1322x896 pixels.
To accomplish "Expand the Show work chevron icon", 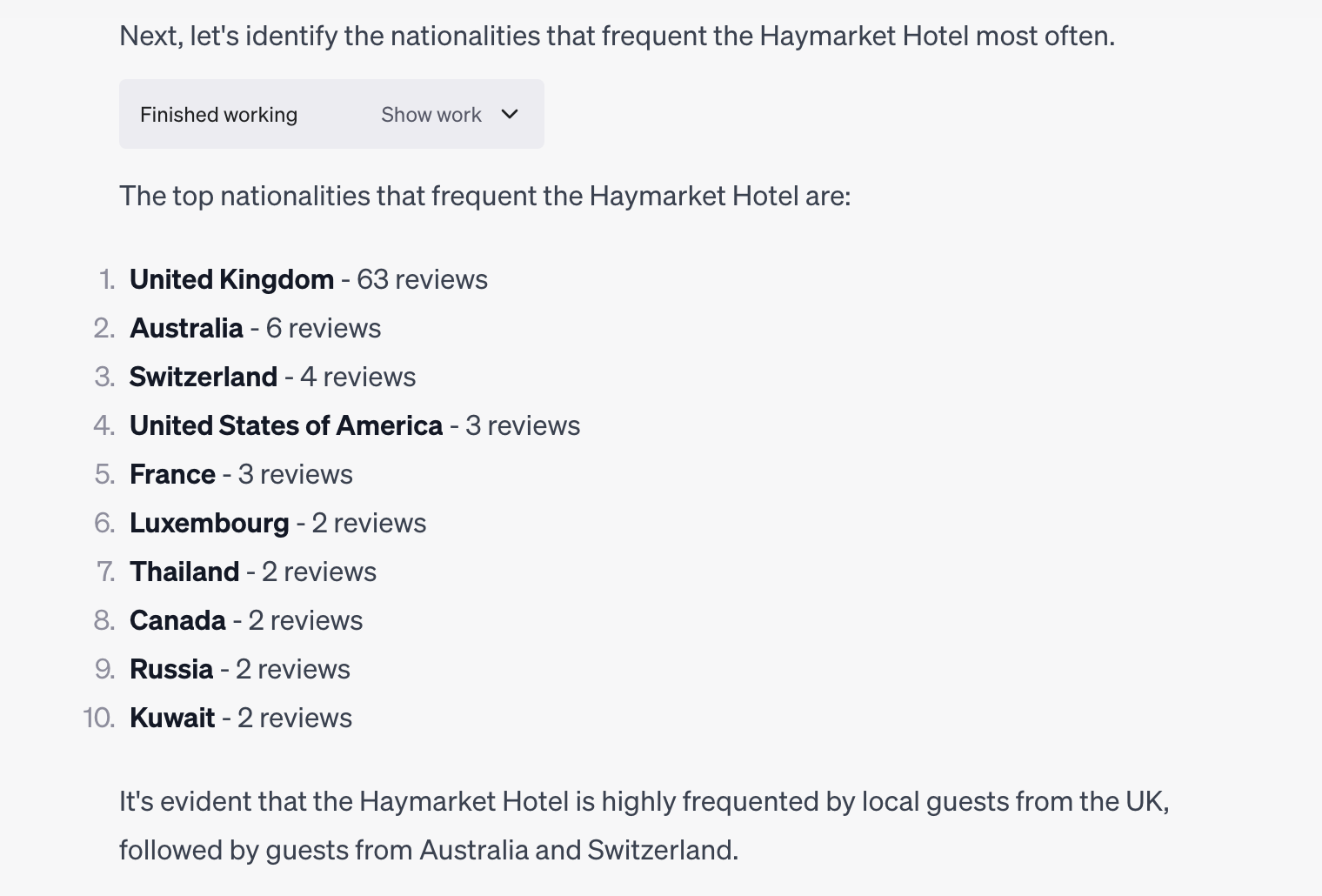I will pos(510,114).
